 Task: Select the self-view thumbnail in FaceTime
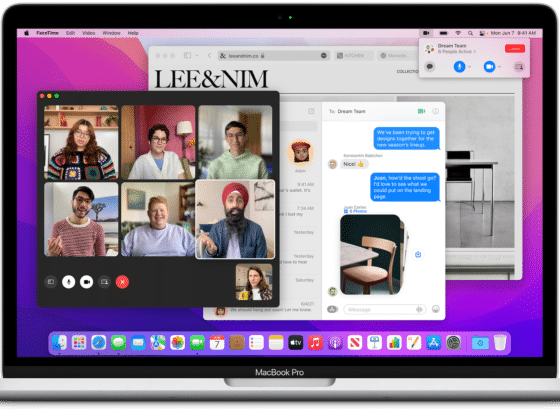tap(254, 282)
